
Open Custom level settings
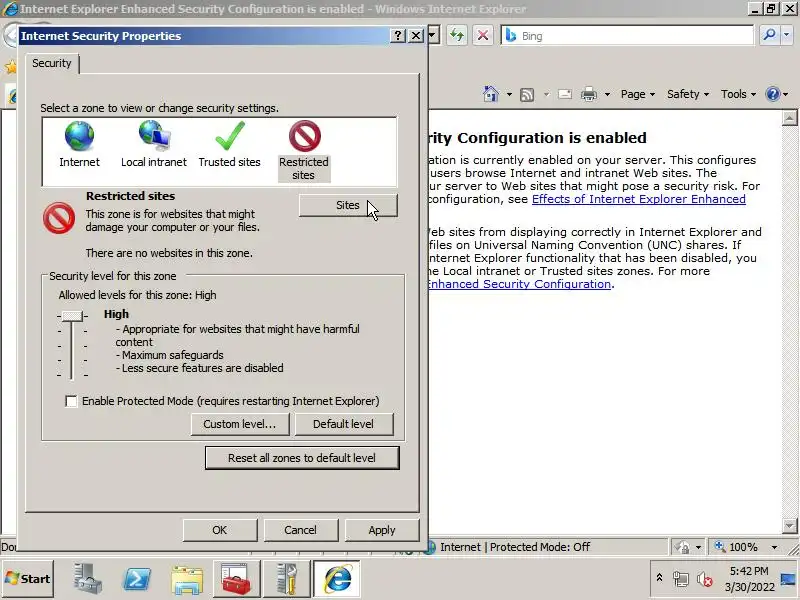pyautogui.click(x=239, y=424)
